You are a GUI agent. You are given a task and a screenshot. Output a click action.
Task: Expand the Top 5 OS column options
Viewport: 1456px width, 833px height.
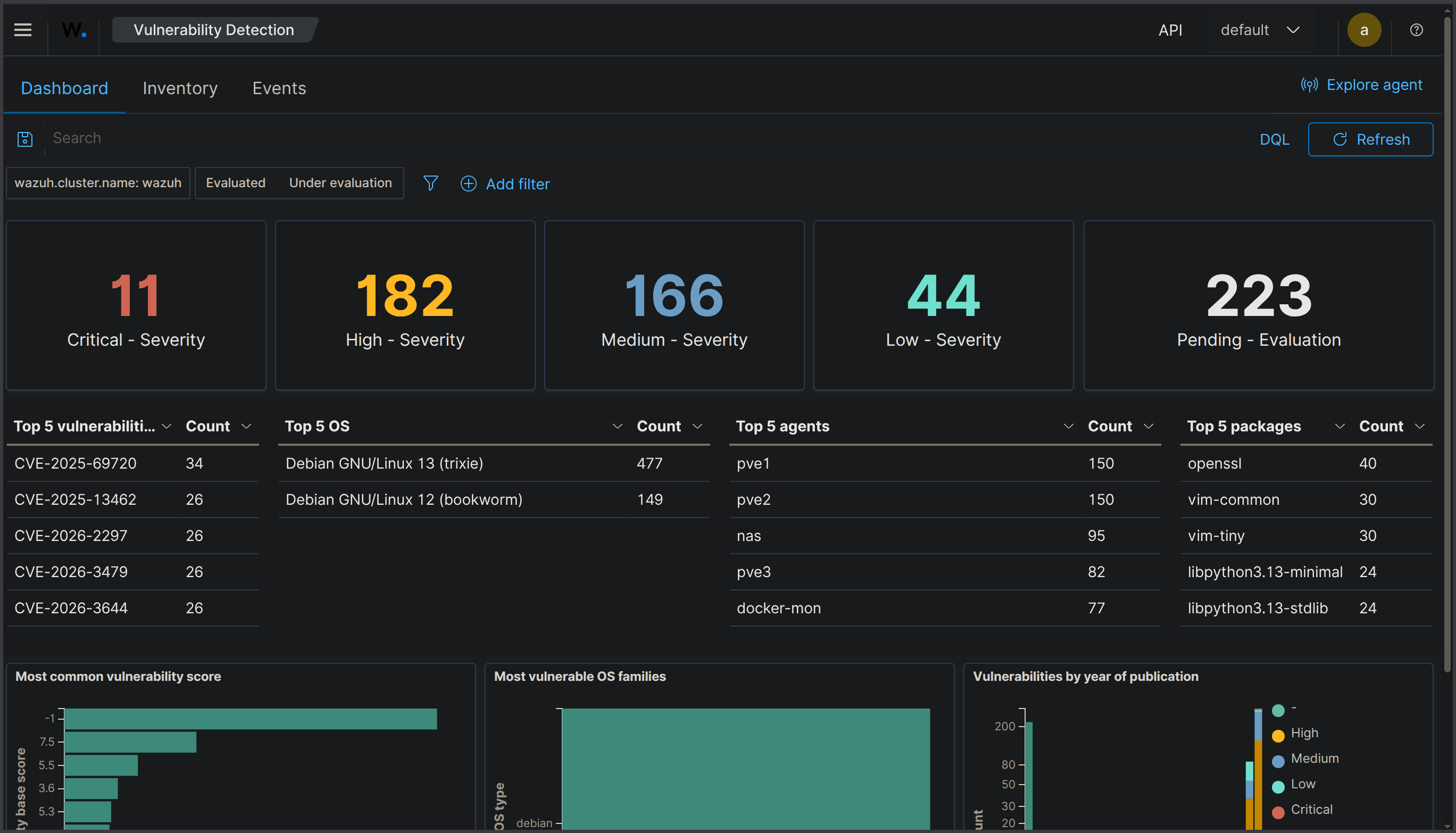point(617,426)
